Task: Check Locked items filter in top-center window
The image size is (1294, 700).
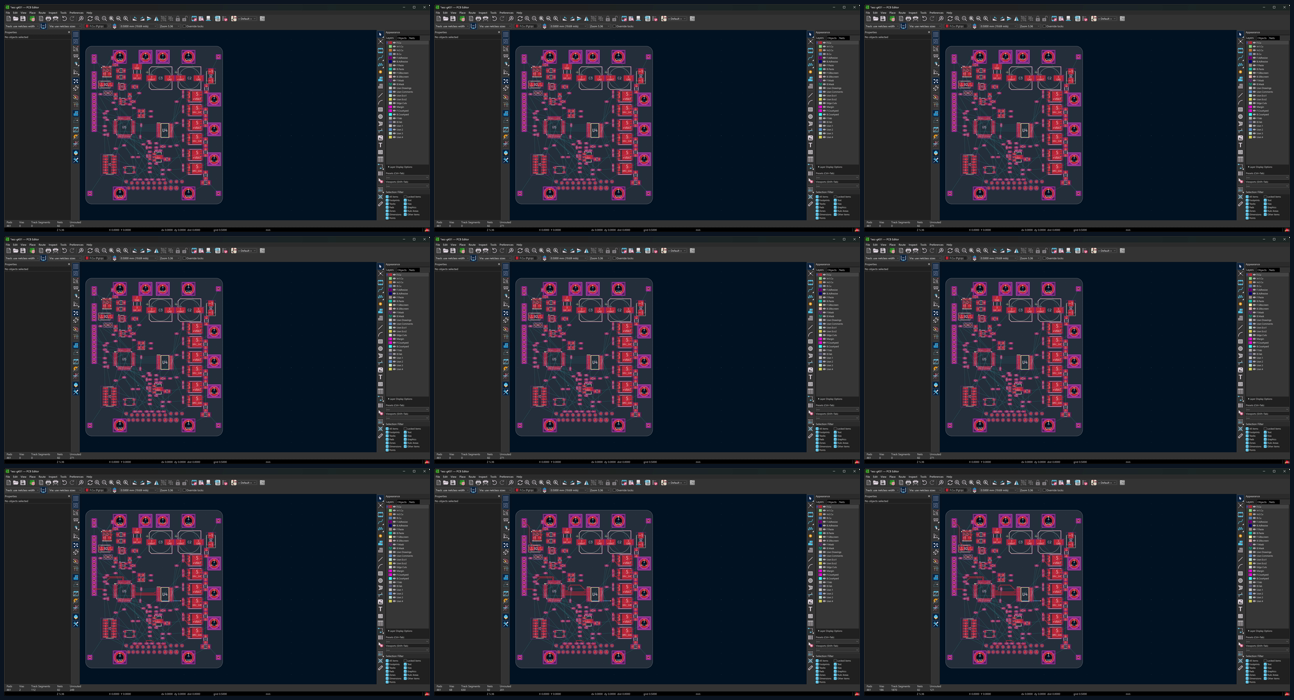Action: pos(835,196)
